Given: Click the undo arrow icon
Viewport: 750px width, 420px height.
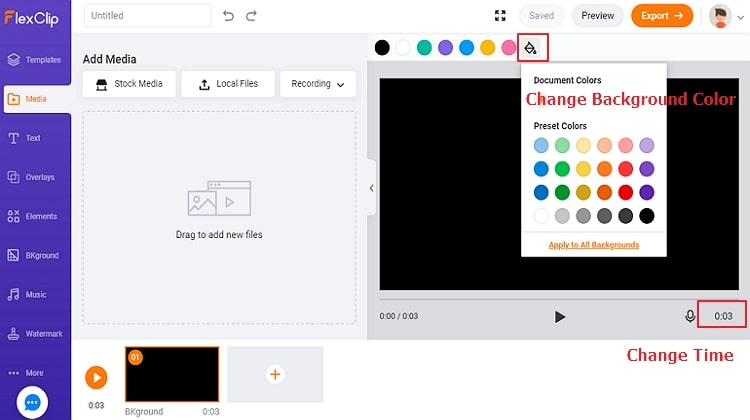Looking at the screenshot, I should [x=229, y=16].
